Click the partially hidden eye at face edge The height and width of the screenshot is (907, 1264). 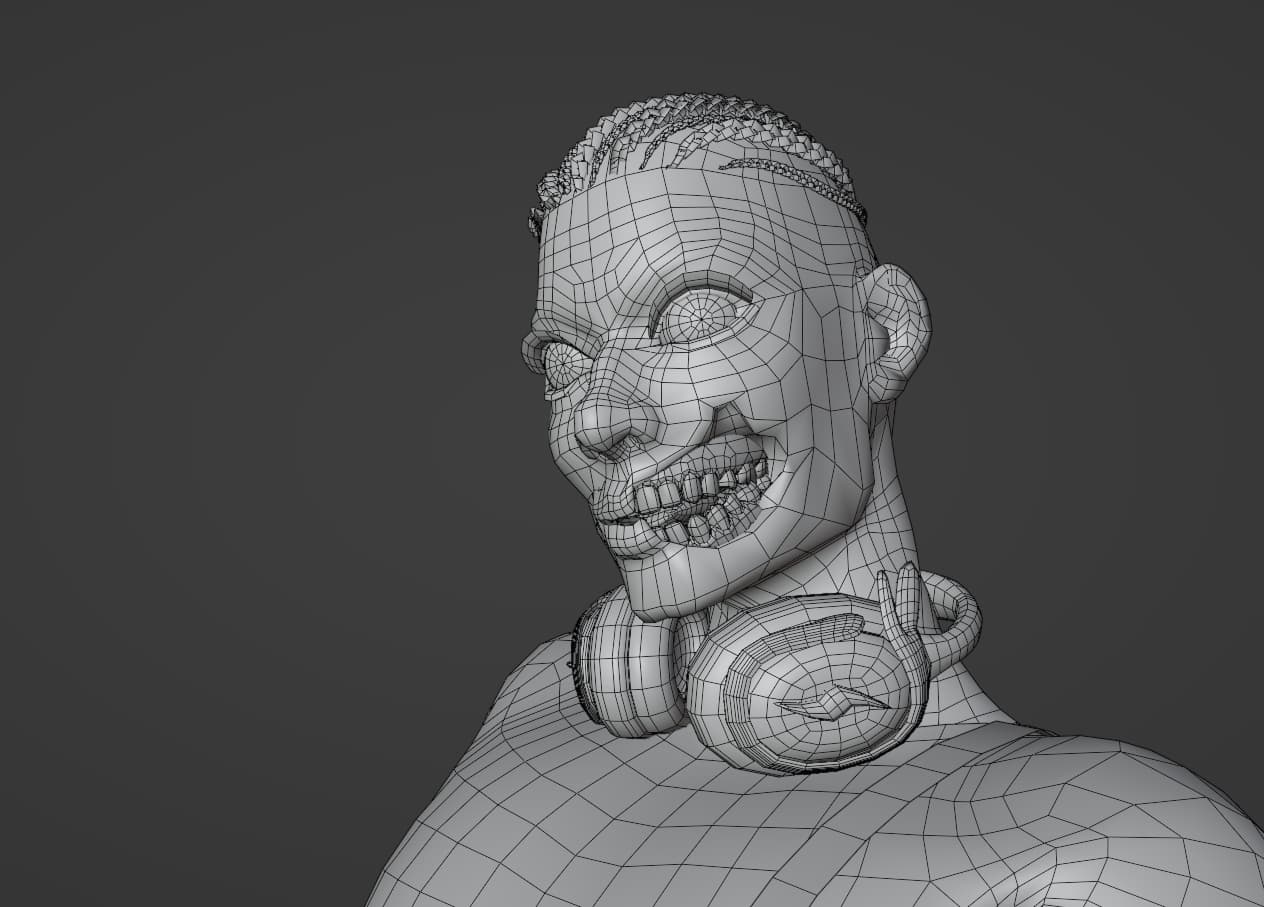pos(561,365)
